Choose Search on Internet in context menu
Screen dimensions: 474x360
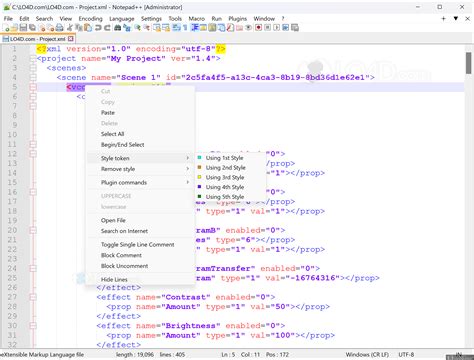tap(140, 231)
